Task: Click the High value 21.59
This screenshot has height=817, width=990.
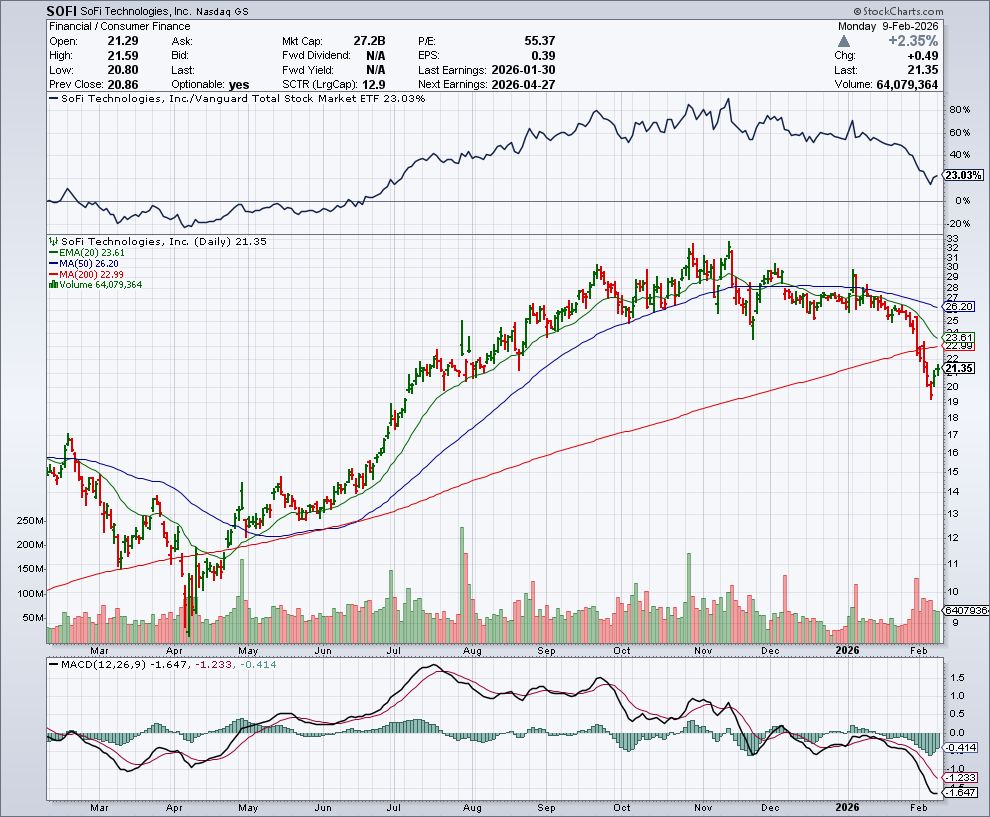Action: (x=123, y=55)
